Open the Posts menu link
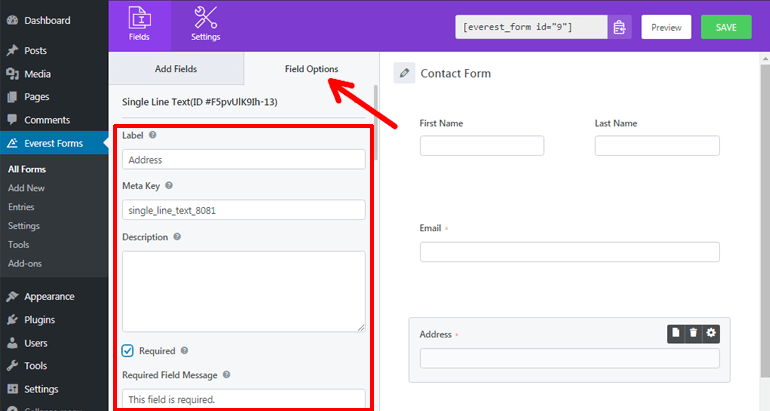 35,50
